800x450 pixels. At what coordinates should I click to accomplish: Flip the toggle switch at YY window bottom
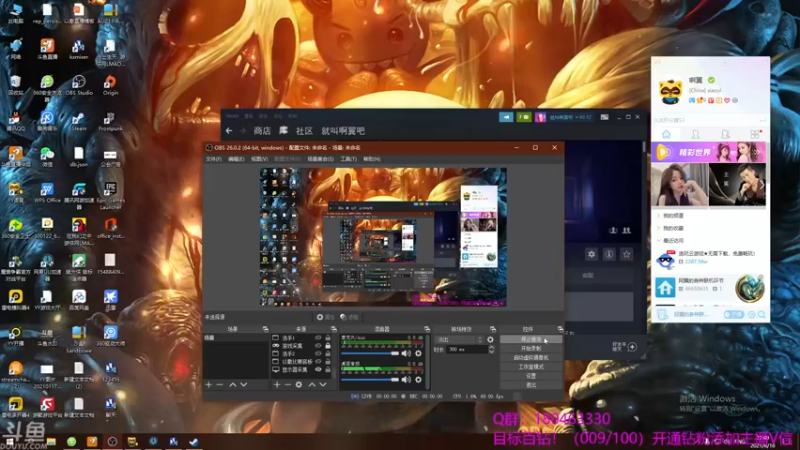pyautogui.click(x=734, y=315)
